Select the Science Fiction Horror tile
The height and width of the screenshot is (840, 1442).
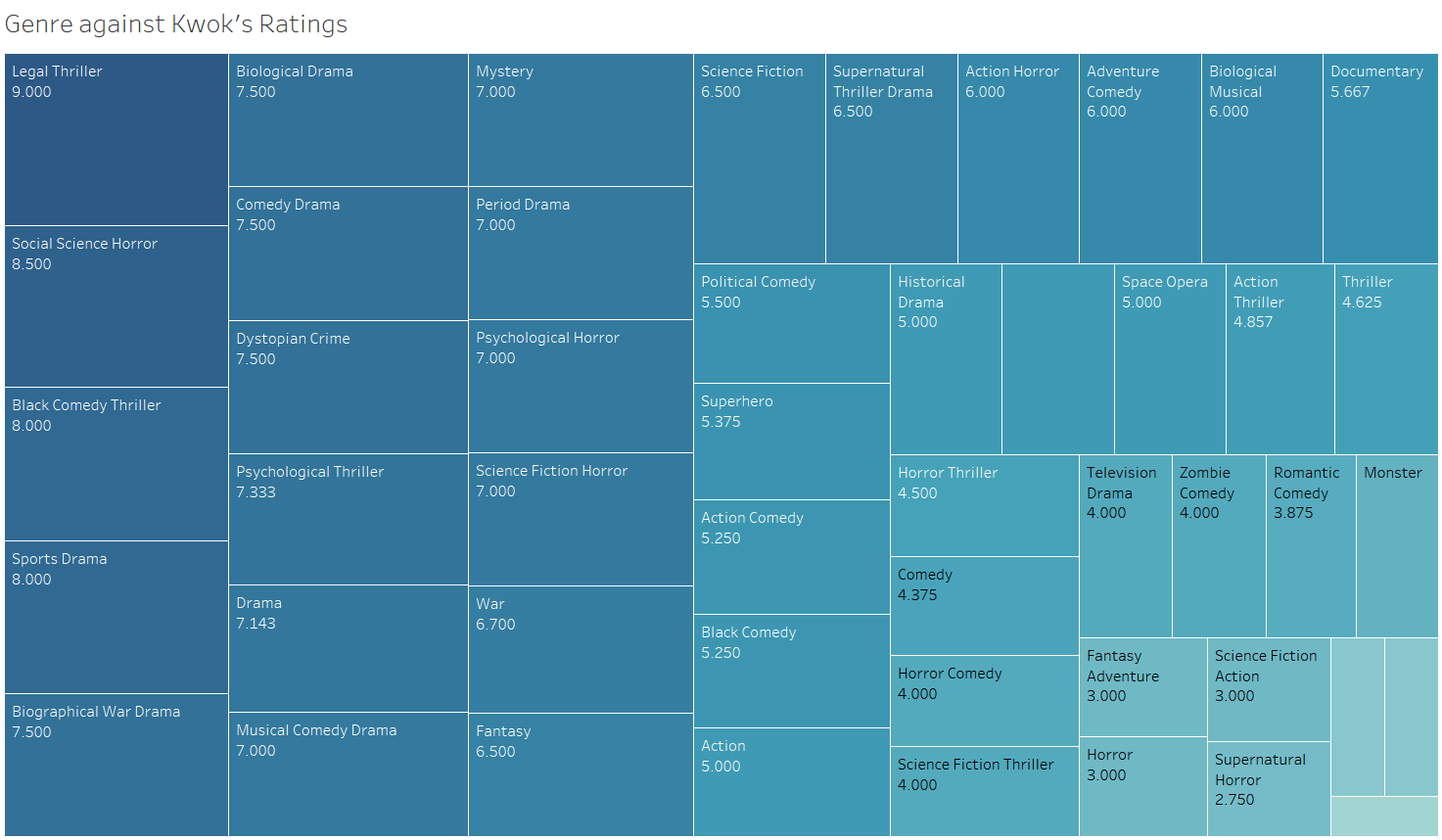(x=581, y=519)
